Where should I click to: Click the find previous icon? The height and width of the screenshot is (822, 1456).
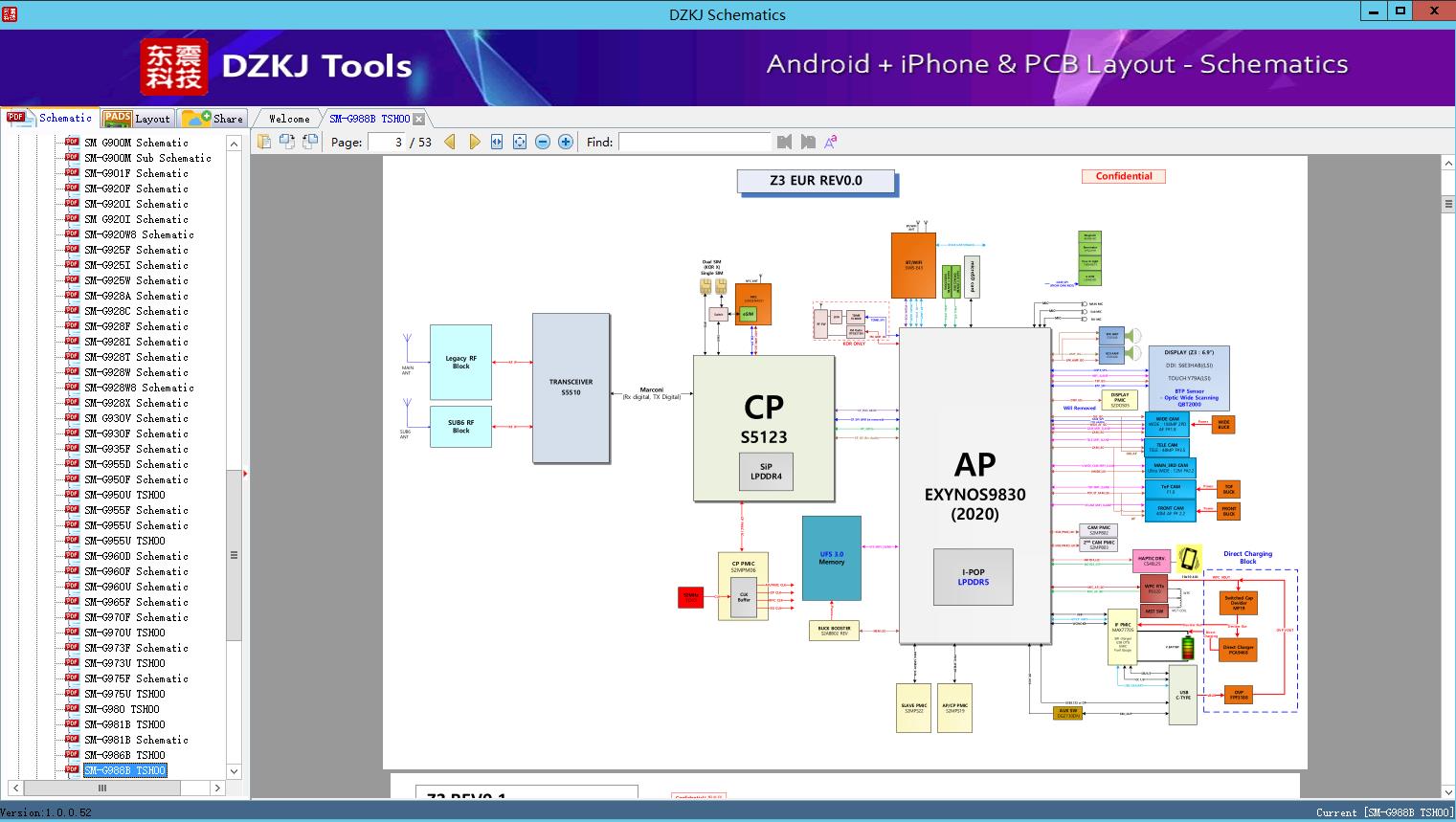click(784, 142)
